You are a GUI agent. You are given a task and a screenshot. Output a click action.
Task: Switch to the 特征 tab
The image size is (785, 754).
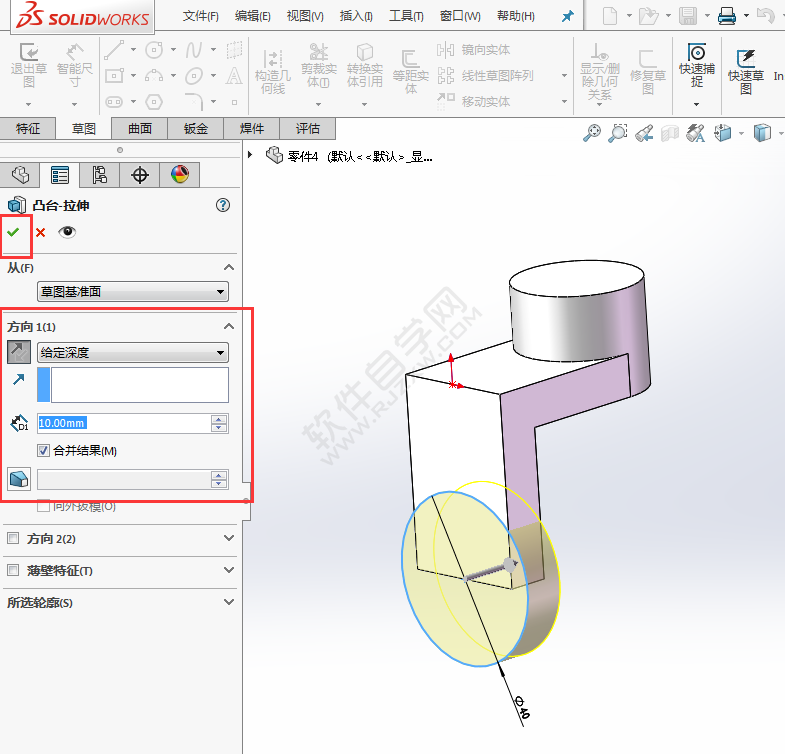[28, 129]
